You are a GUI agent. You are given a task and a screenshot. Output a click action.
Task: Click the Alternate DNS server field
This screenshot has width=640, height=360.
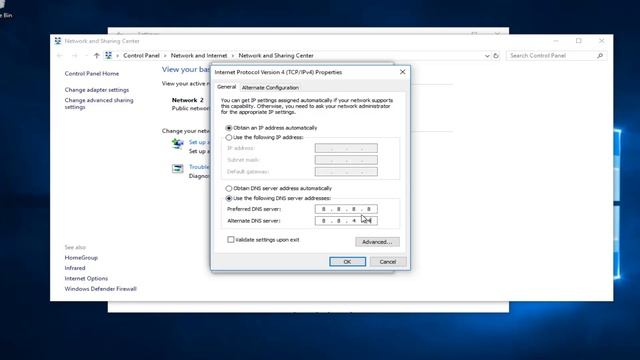click(x=346, y=221)
